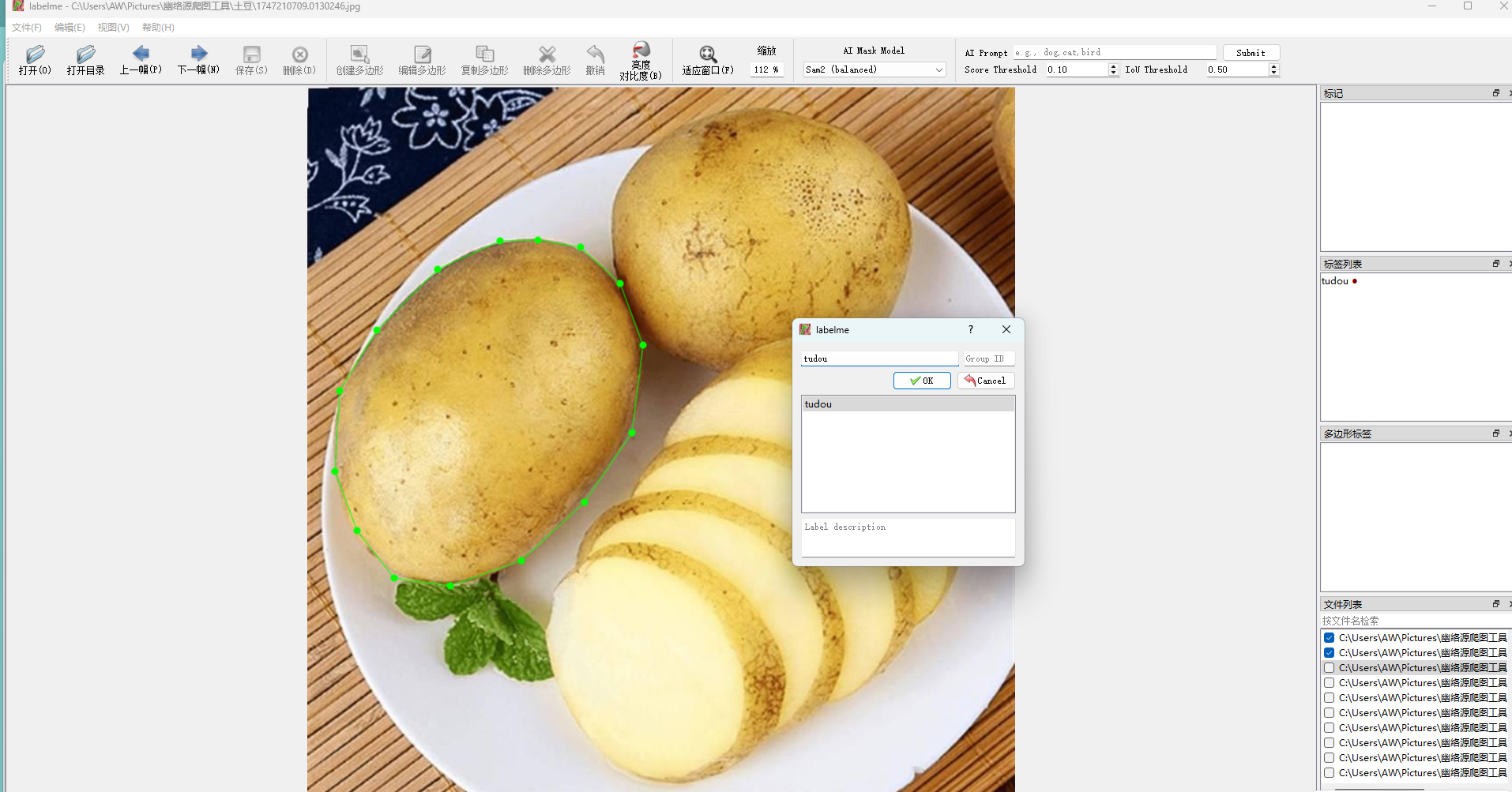Toggle second checked file in file list
This screenshot has width=1512, height=792.
[1329, 653]
